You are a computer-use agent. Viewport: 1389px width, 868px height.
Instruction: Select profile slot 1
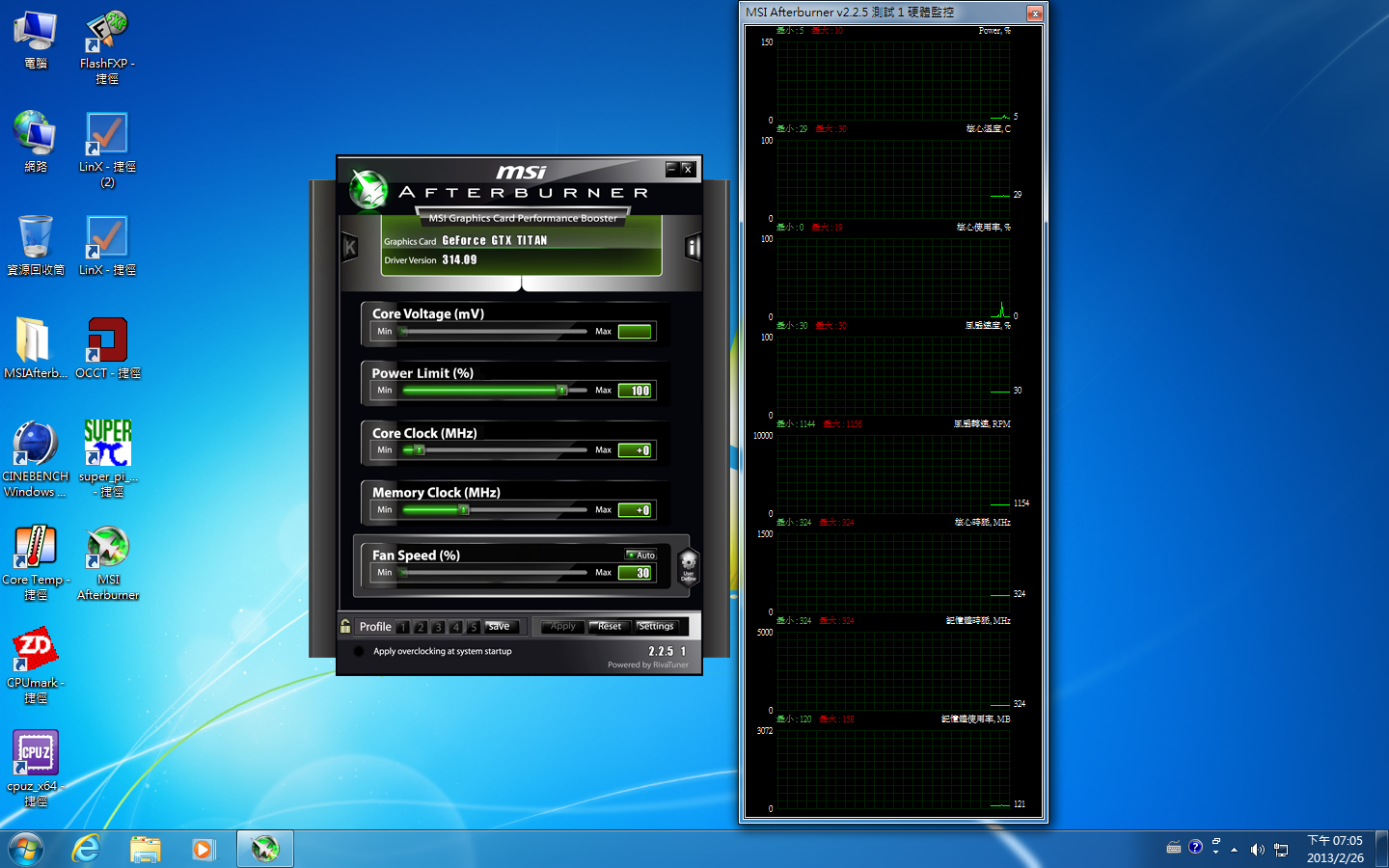pos(403,627)
